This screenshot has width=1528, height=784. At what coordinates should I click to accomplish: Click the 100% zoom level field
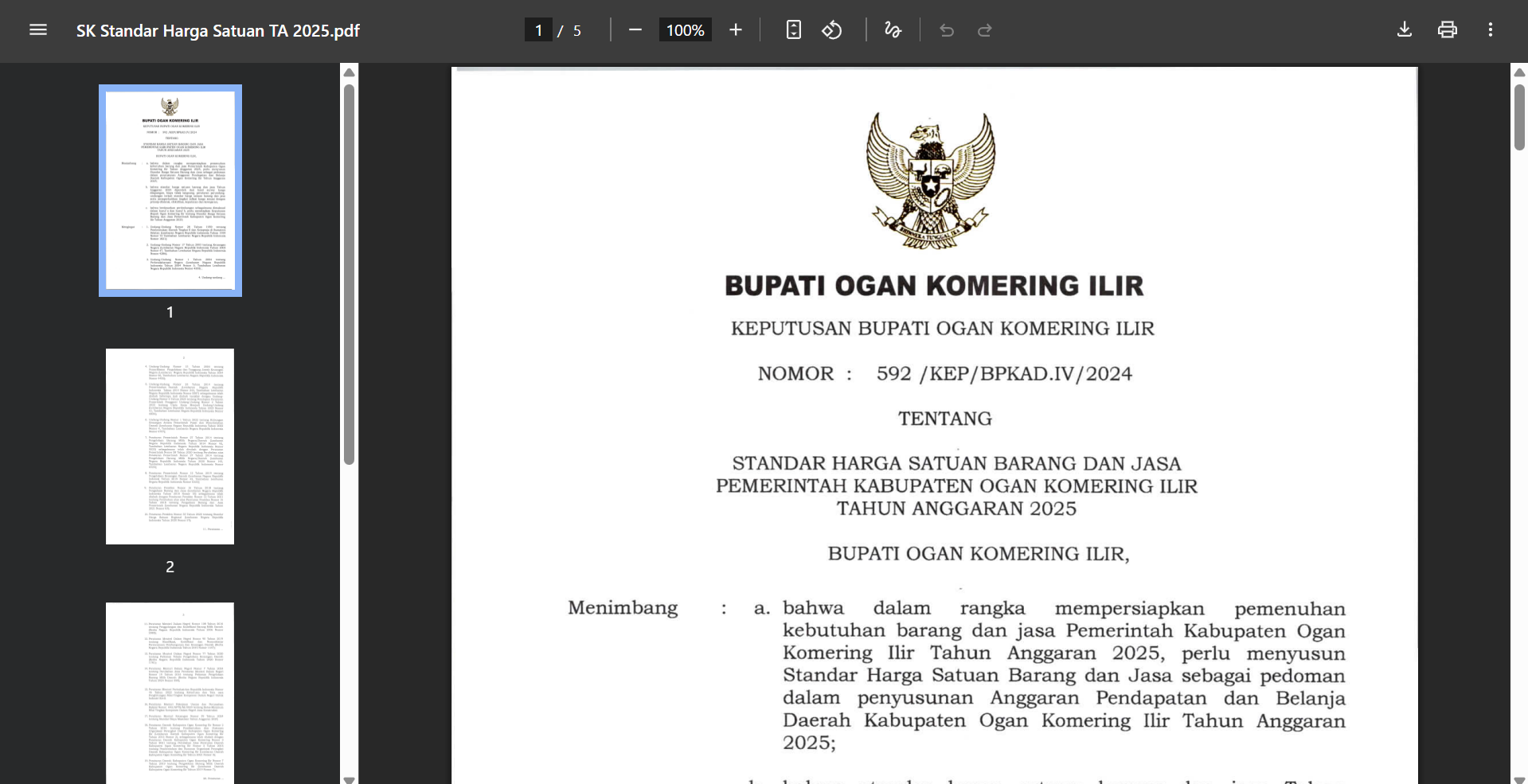(x=685, y=30)
